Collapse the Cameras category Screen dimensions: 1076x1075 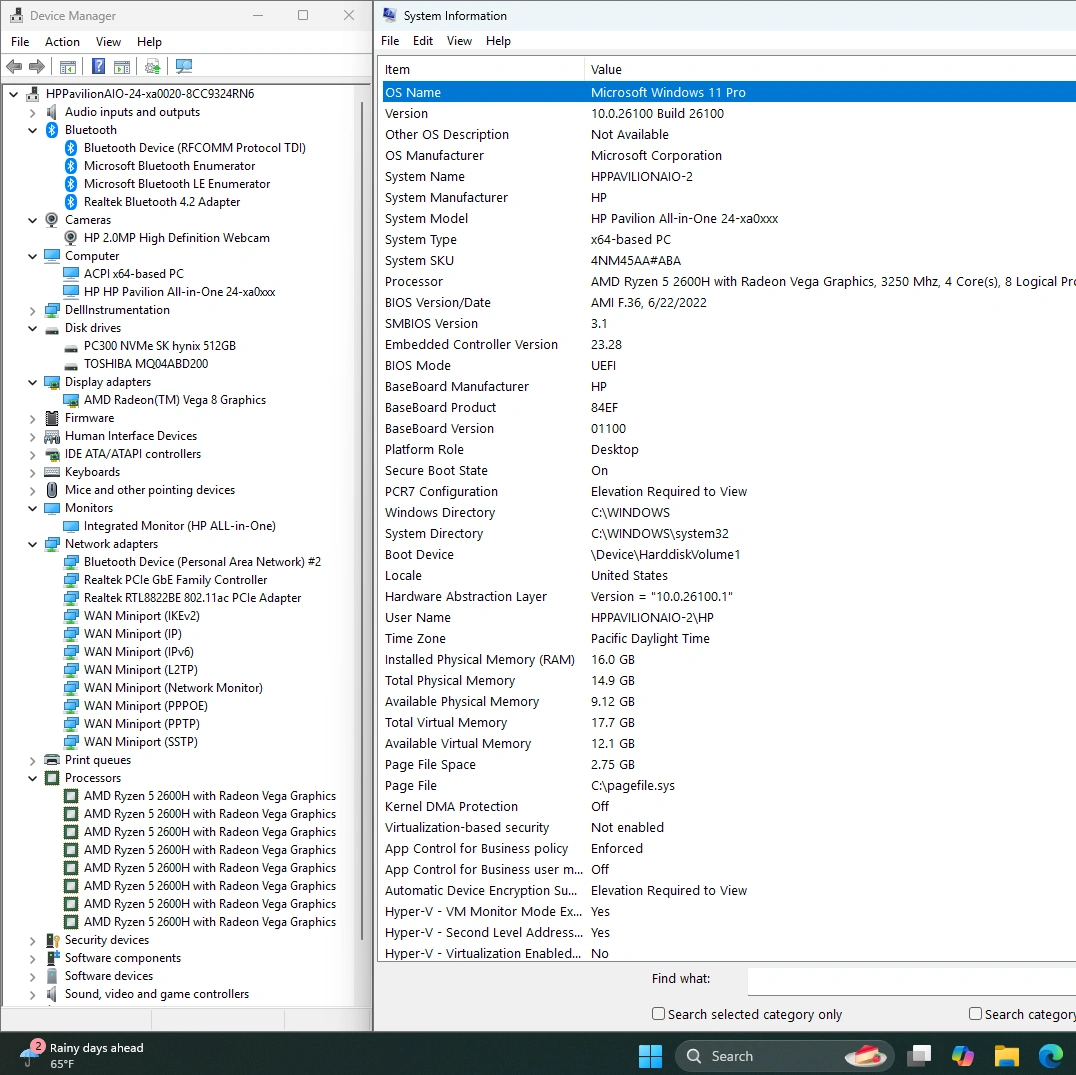click(32, 220)
